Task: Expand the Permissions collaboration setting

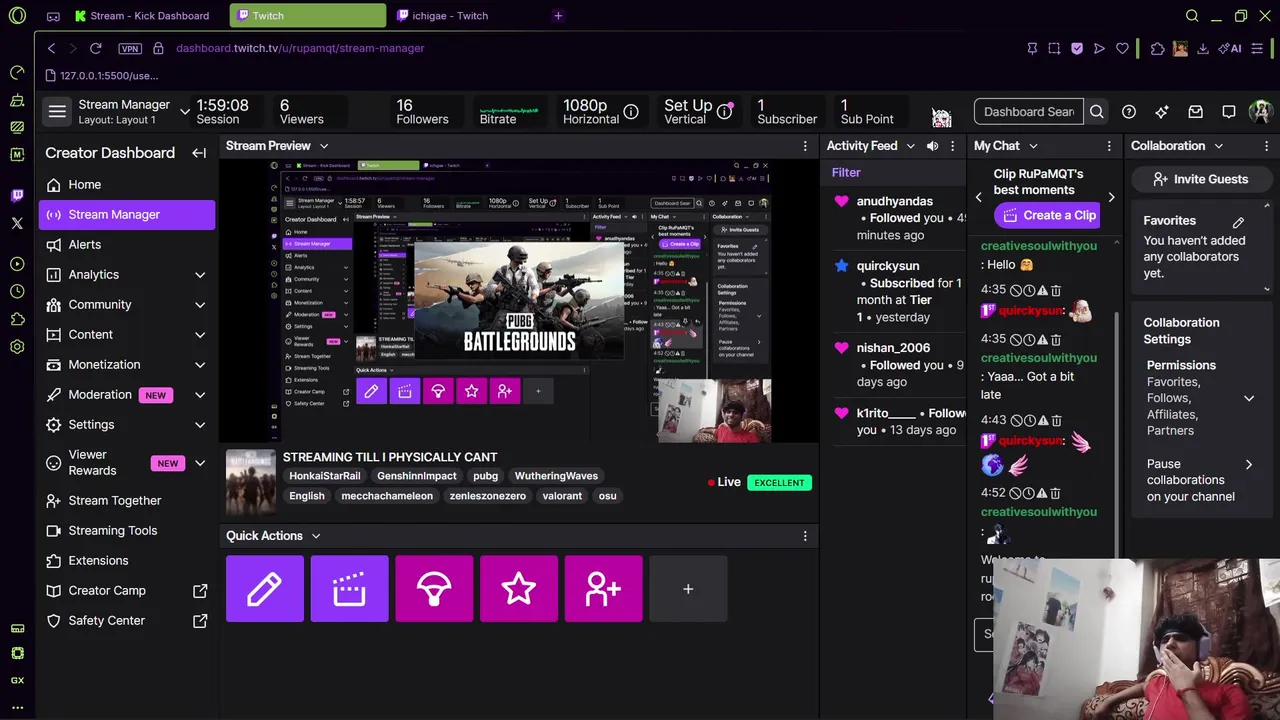Action: [x=1249, y=398]
